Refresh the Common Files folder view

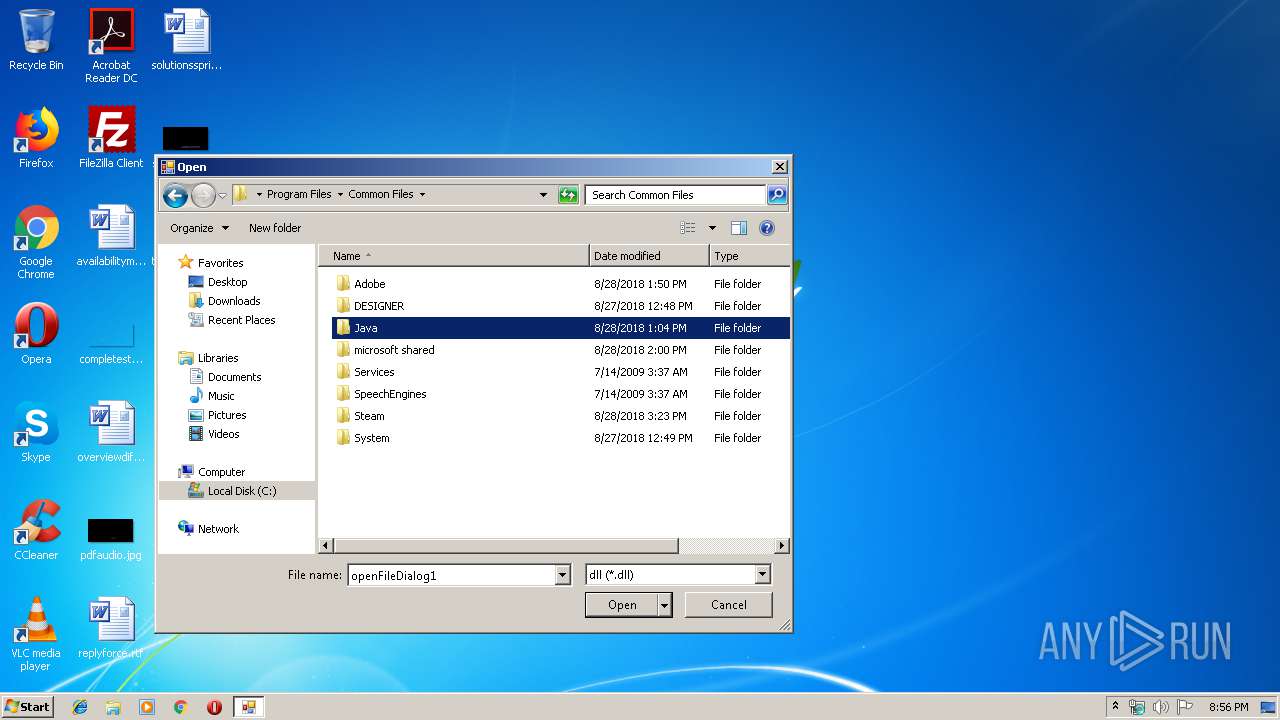pos(568,195)
